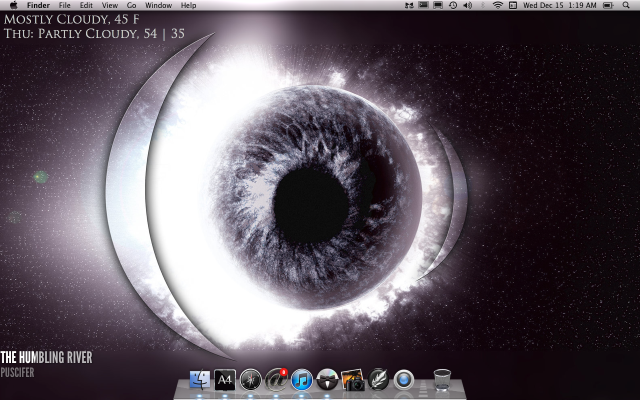
Task: Open the Apple menu
Action: (x=12, y=6)
